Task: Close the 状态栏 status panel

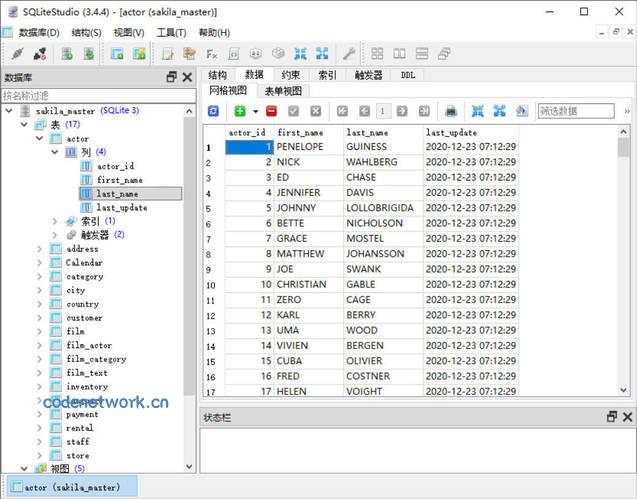Action: 626,417
